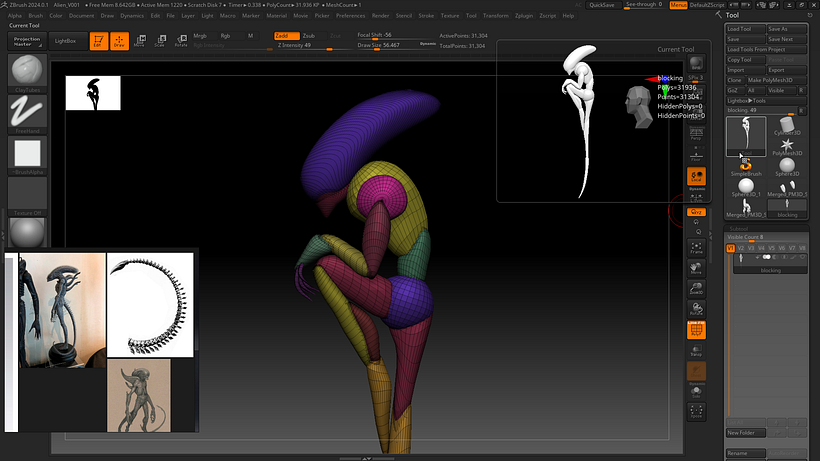820x461 pixels.
Task: Select the blocking subtool row
Action: tap(770, 263)
